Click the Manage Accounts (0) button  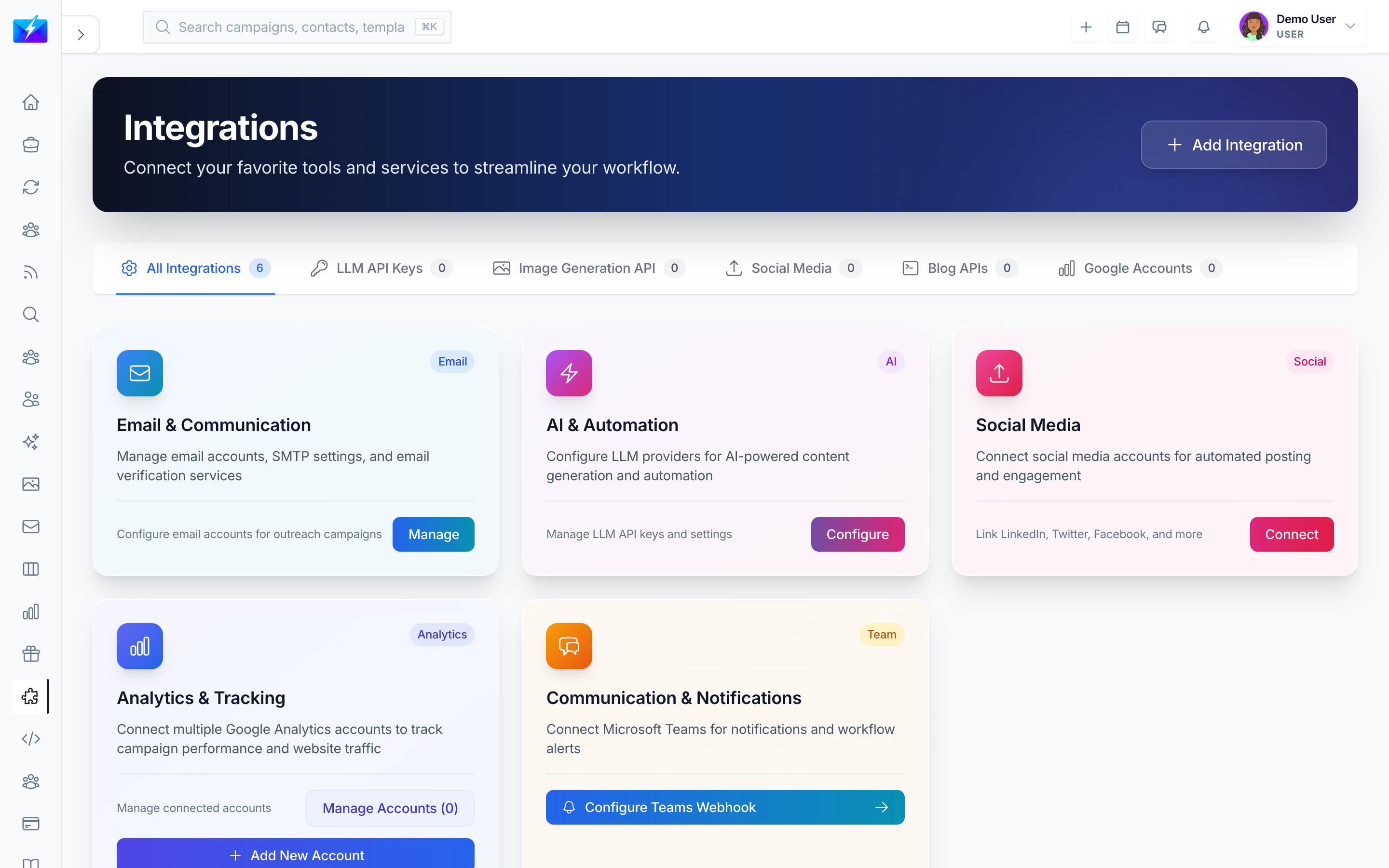[x=390, y=808]
